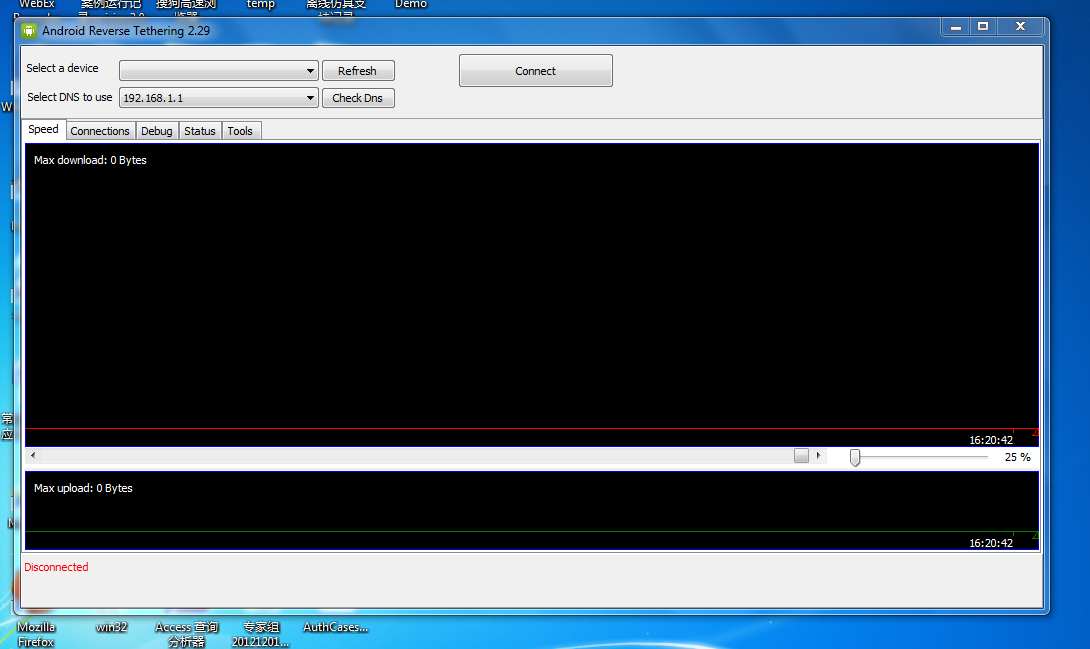Open the win32 desktop icon
Viewport: 1090px width, 649px height.
pos(111,627)
